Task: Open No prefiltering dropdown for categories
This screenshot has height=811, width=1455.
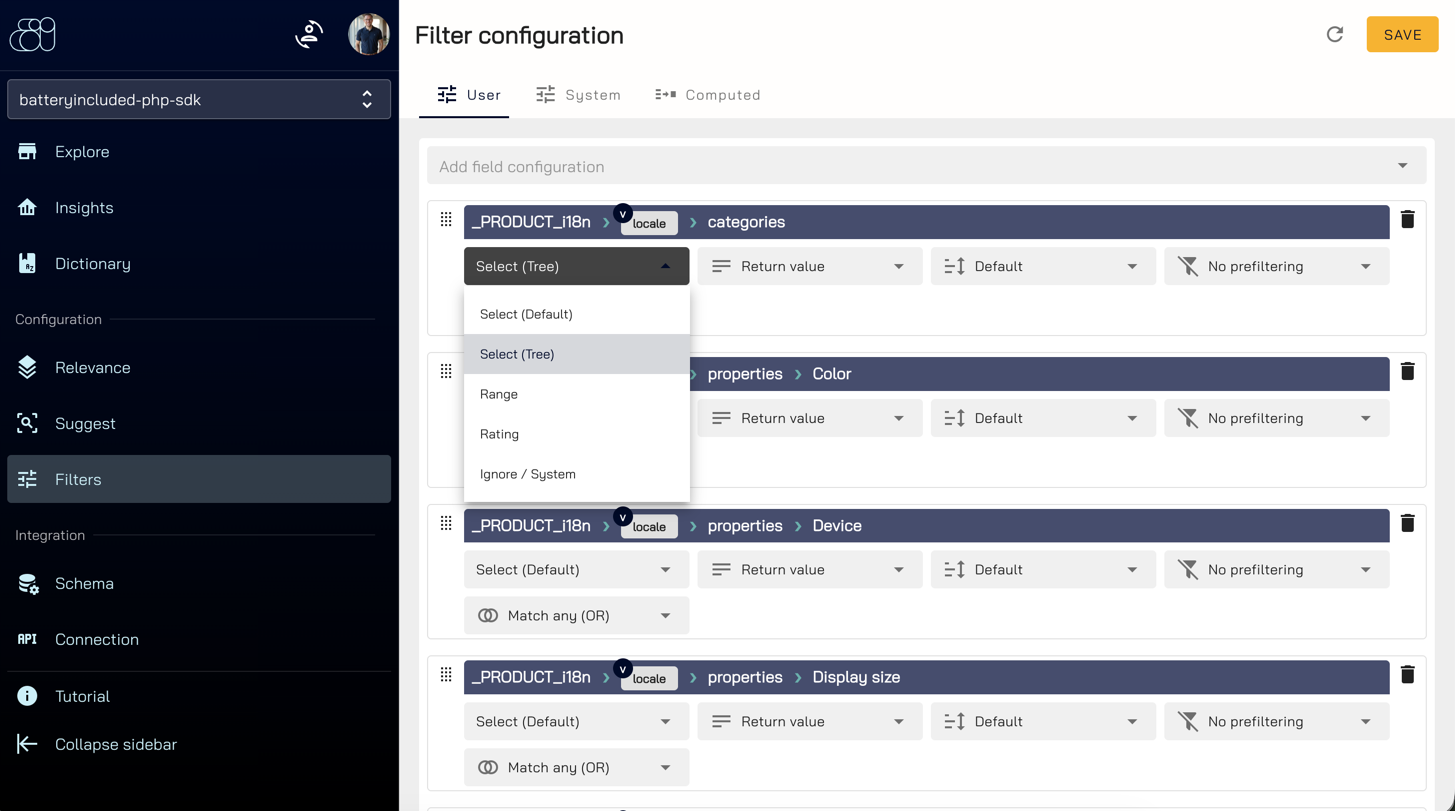Action: click(1276, 266)
